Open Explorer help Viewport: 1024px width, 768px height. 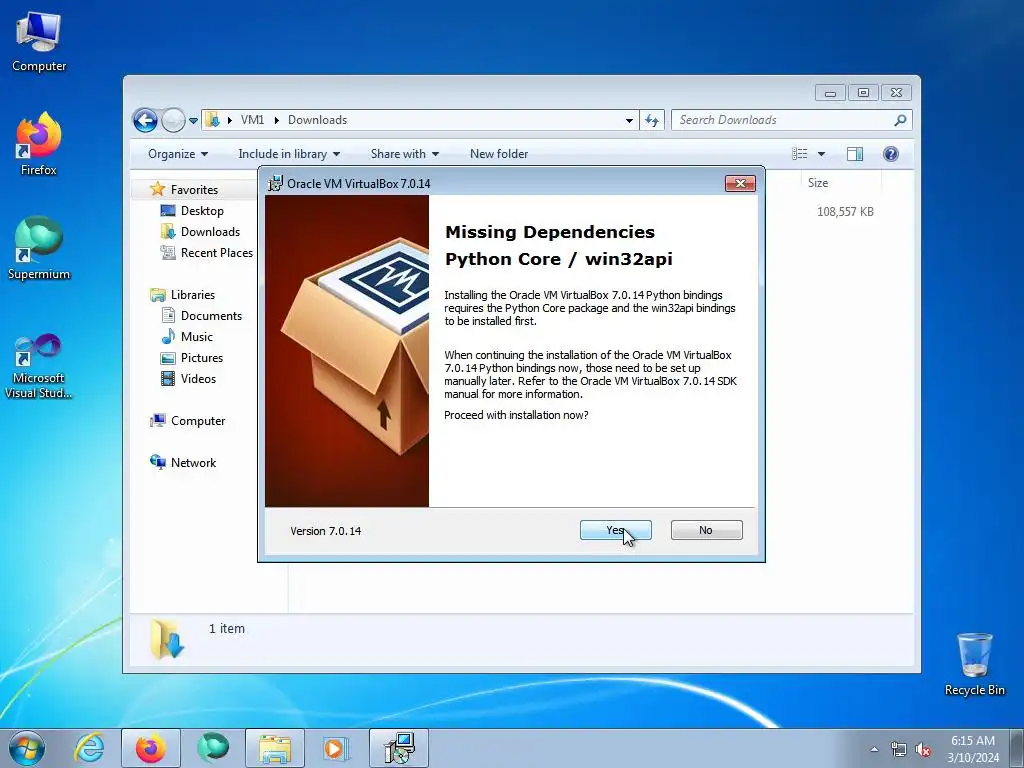[x=891, y=154]
